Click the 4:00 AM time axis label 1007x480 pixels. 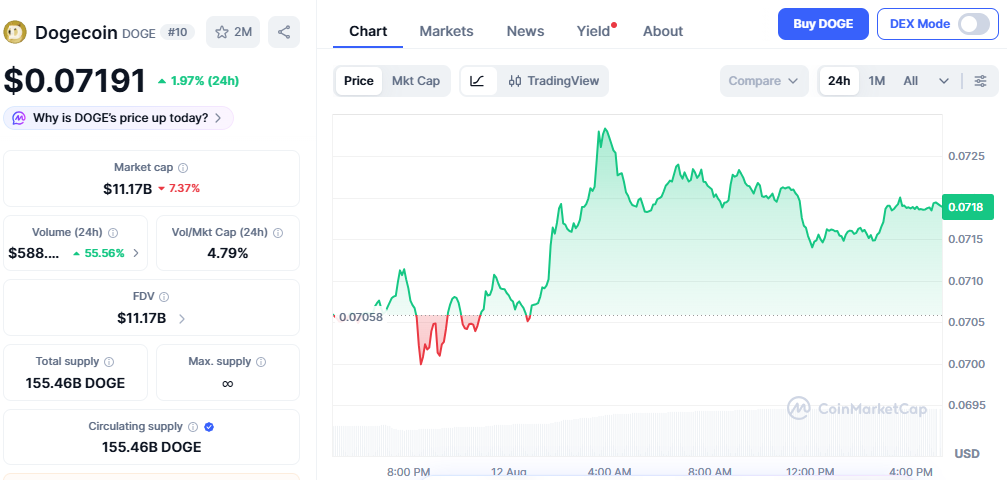[609, 472]
